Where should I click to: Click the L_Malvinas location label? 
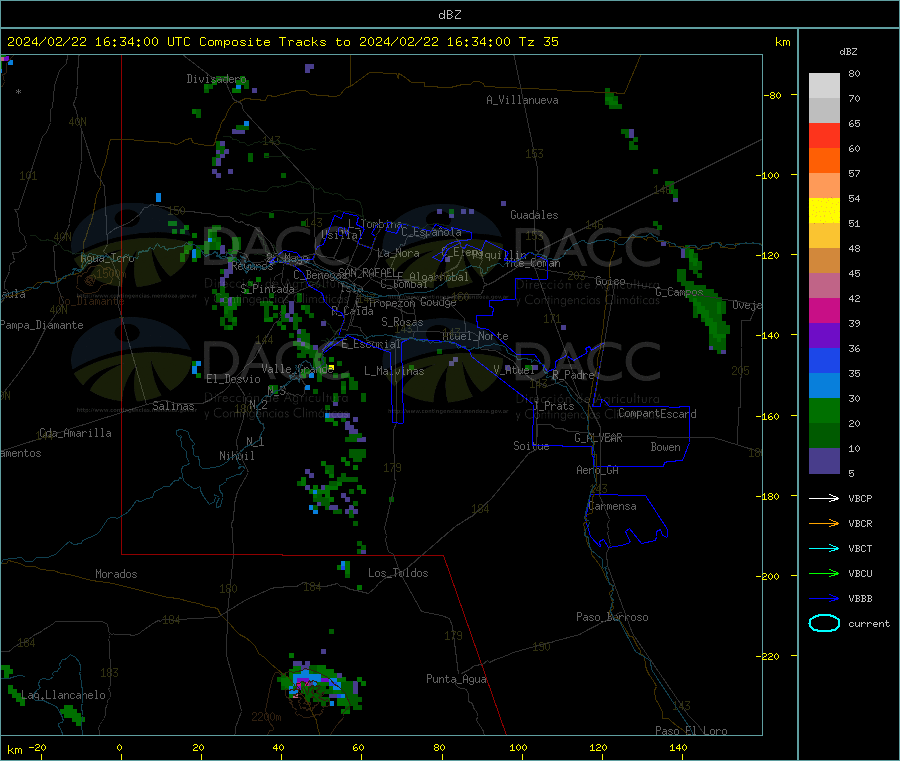394,371
